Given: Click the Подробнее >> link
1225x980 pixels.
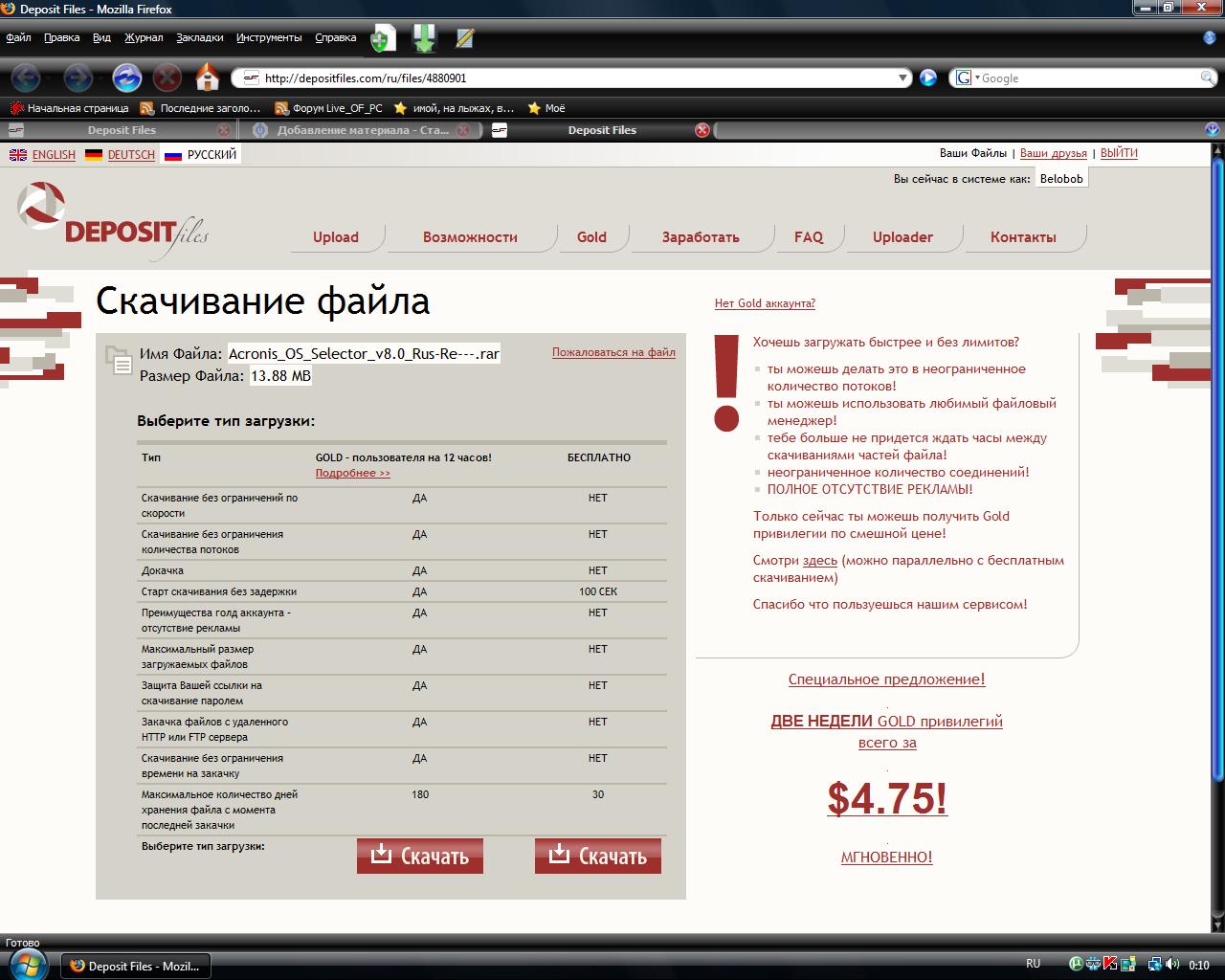Looking at the screenshot, I should pos(353,473).
